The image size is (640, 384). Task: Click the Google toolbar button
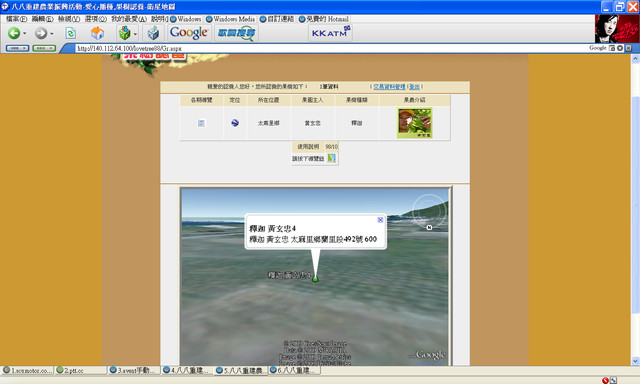pos(189,33)
